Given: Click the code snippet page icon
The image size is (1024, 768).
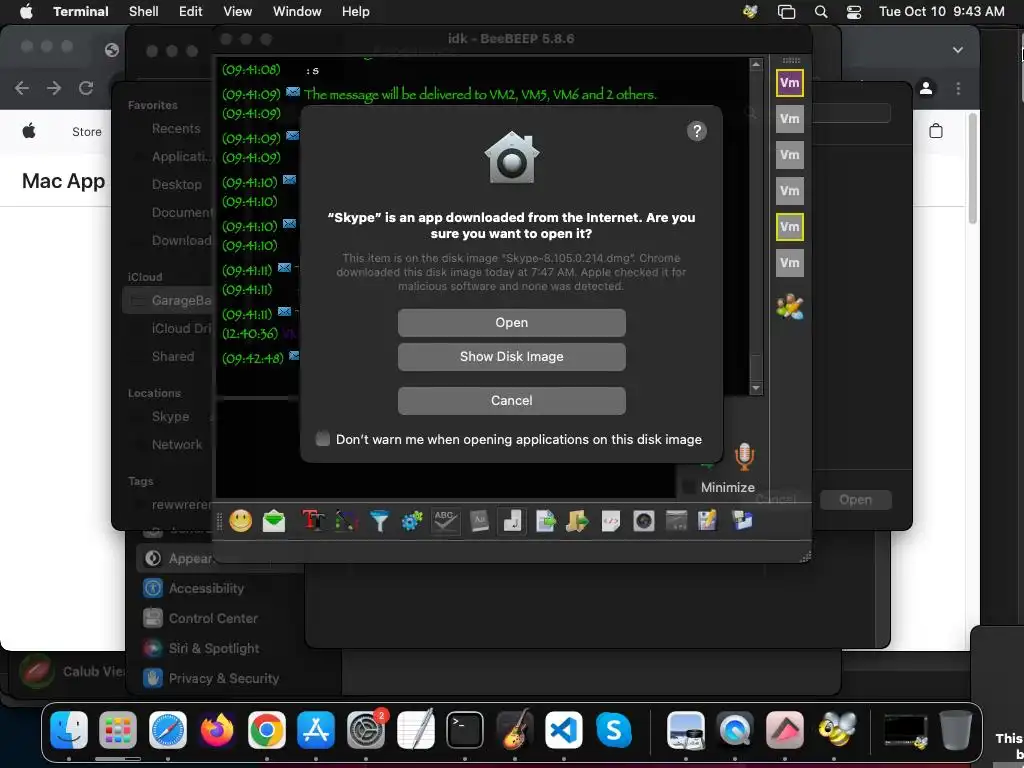Looking at the screenshot, I should 611,520.
